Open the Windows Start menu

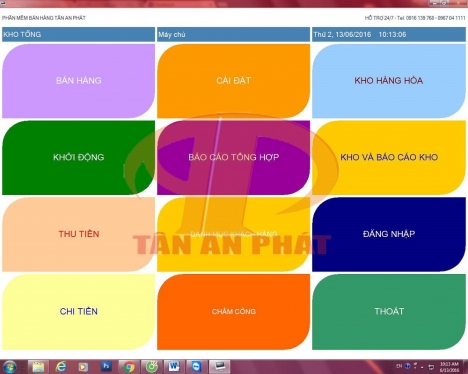(9, 367)
